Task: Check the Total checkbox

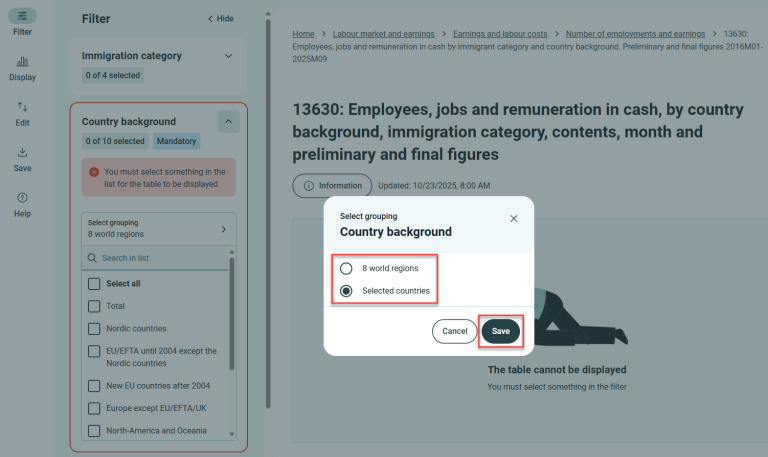Action: click(x=94, y=306)
